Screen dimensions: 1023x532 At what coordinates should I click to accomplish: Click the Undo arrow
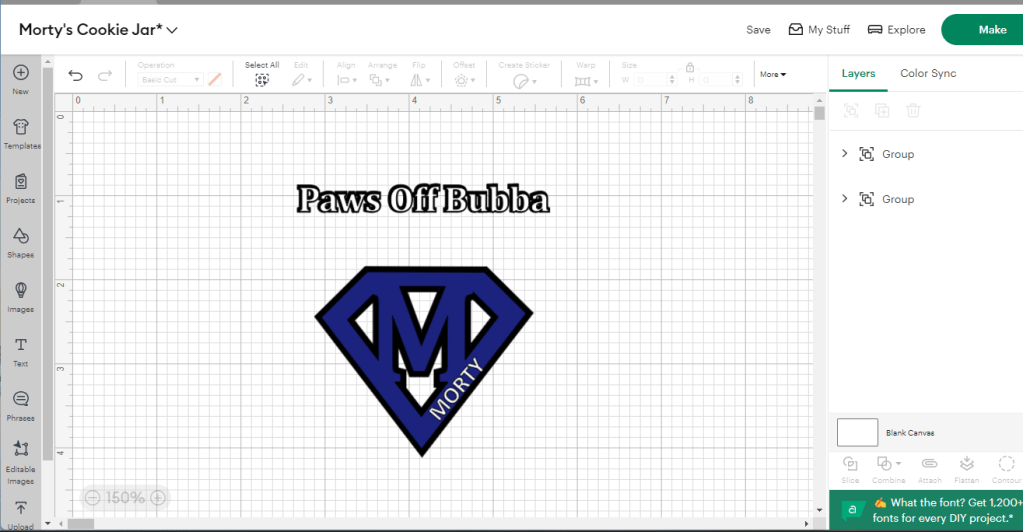(x=76, y=76)
